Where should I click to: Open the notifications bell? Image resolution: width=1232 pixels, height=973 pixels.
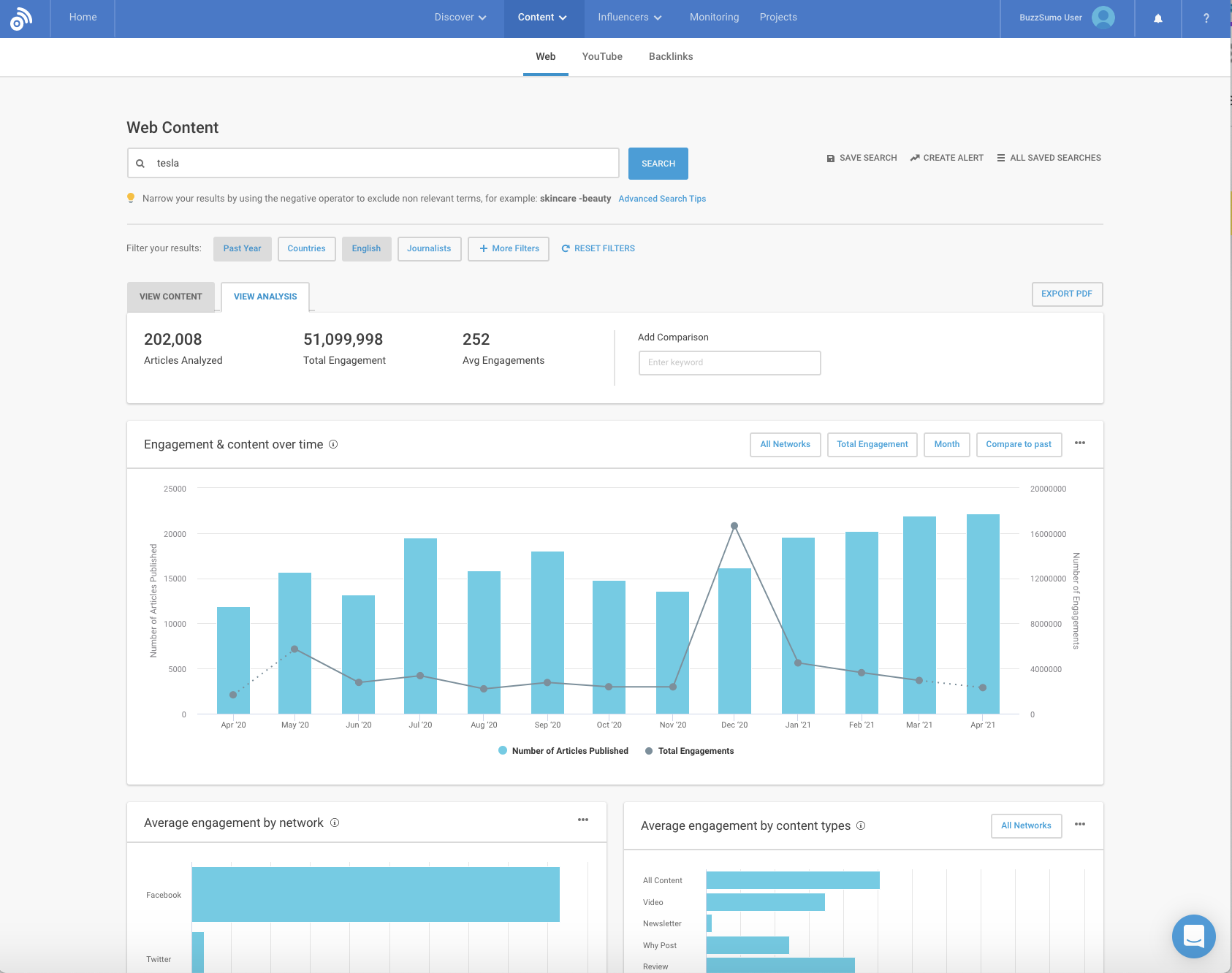(x=1158, y=18)
